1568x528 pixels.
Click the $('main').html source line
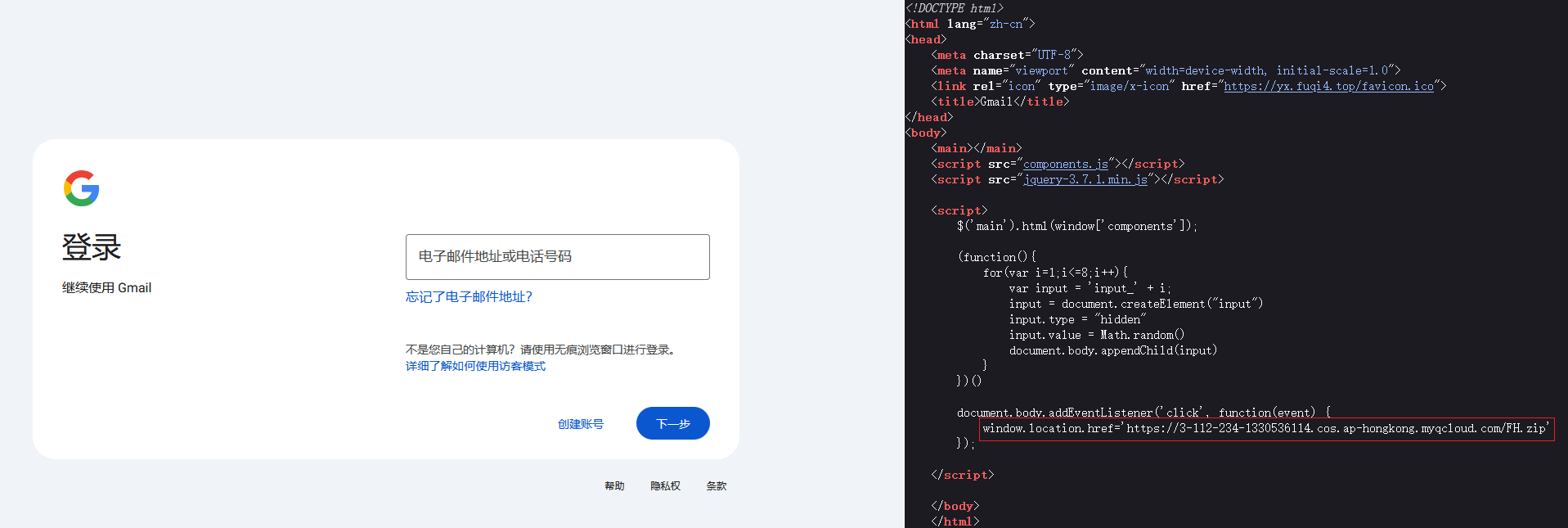click(1076, 226)
